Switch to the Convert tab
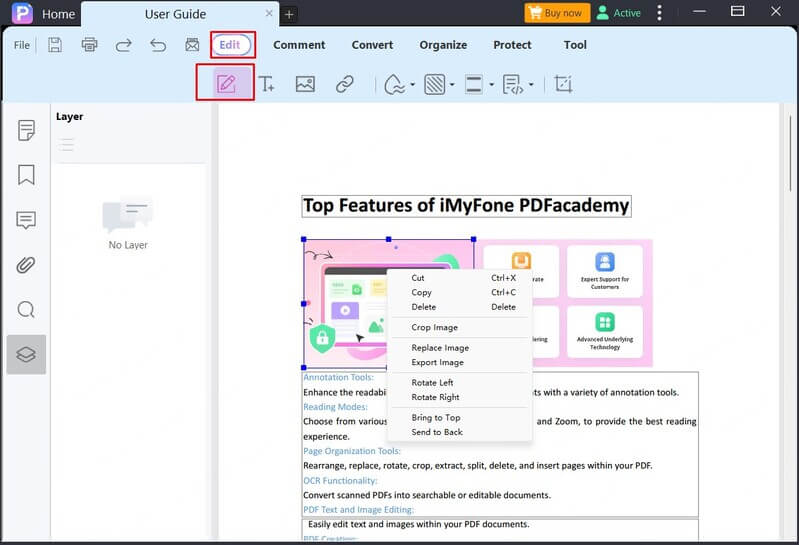Screen dimensions: 799x545 pyautogui.click(x=372, y=45)
